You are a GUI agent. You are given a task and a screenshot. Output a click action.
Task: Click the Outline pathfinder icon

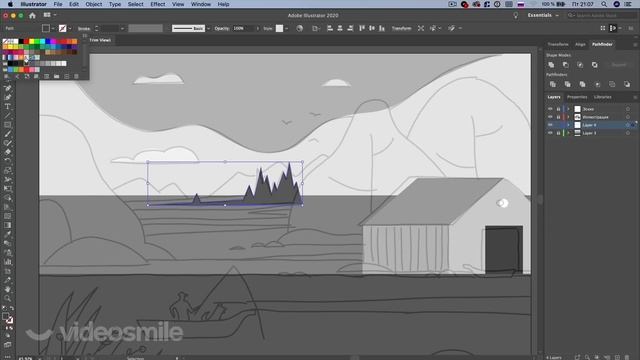[x=612, y=84]
